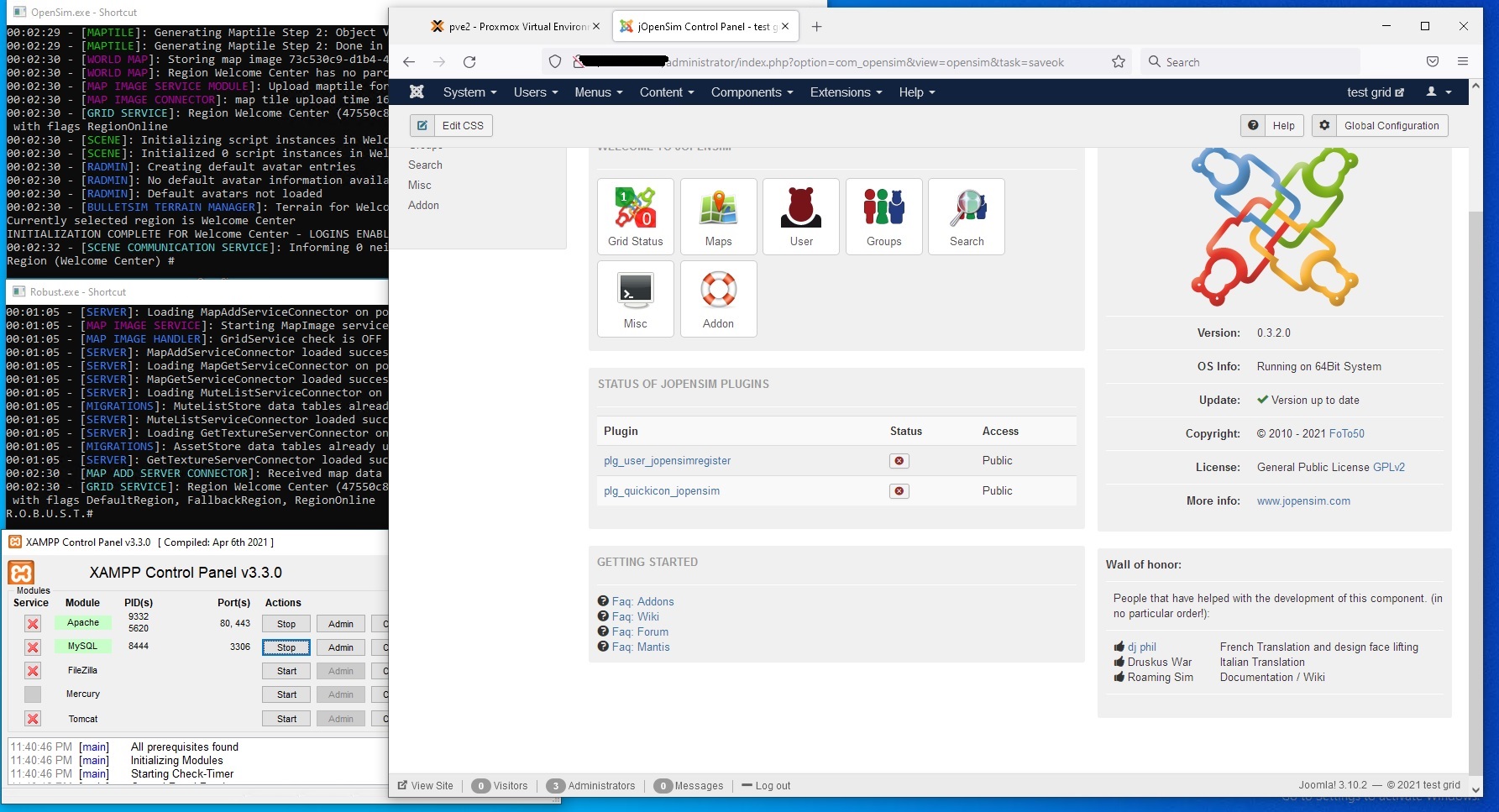Open the Search quick icon tile
This screenshot has height=812, width=1499.
coord(967,217)
